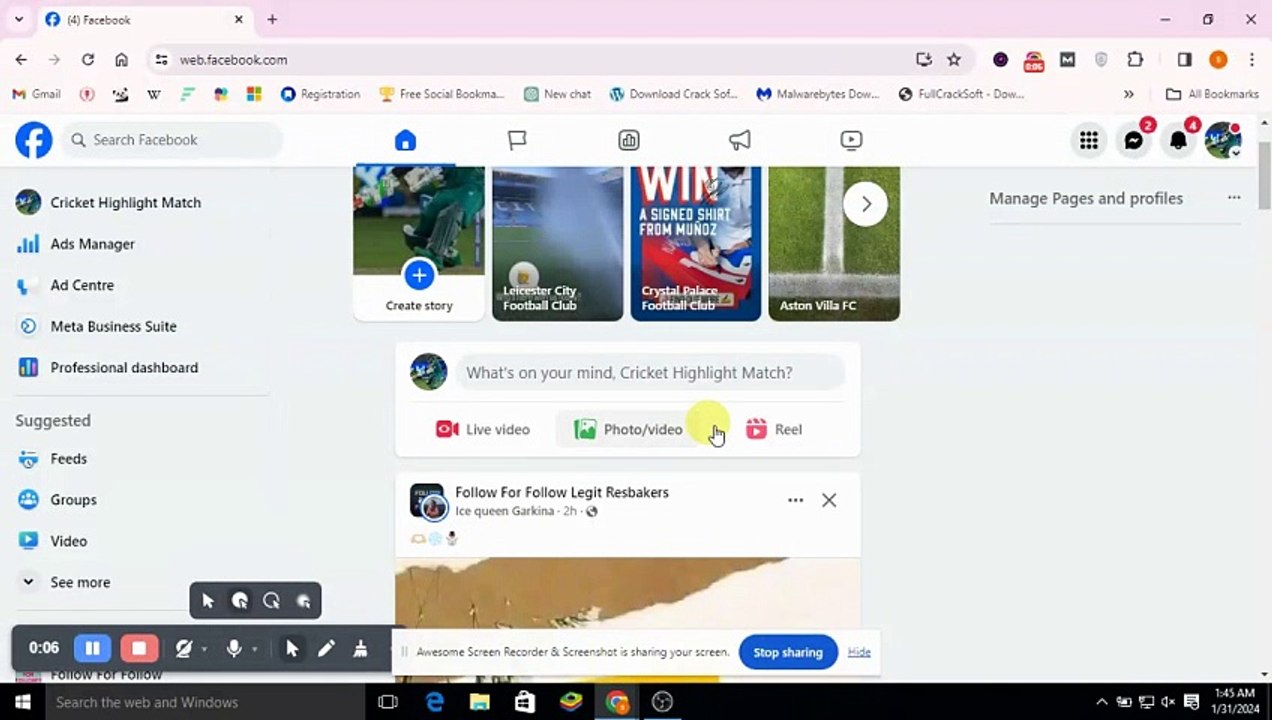Screen dimensions: 1272x720
Task: Open the New chat bookmark
Action: (x=558, y=94)
